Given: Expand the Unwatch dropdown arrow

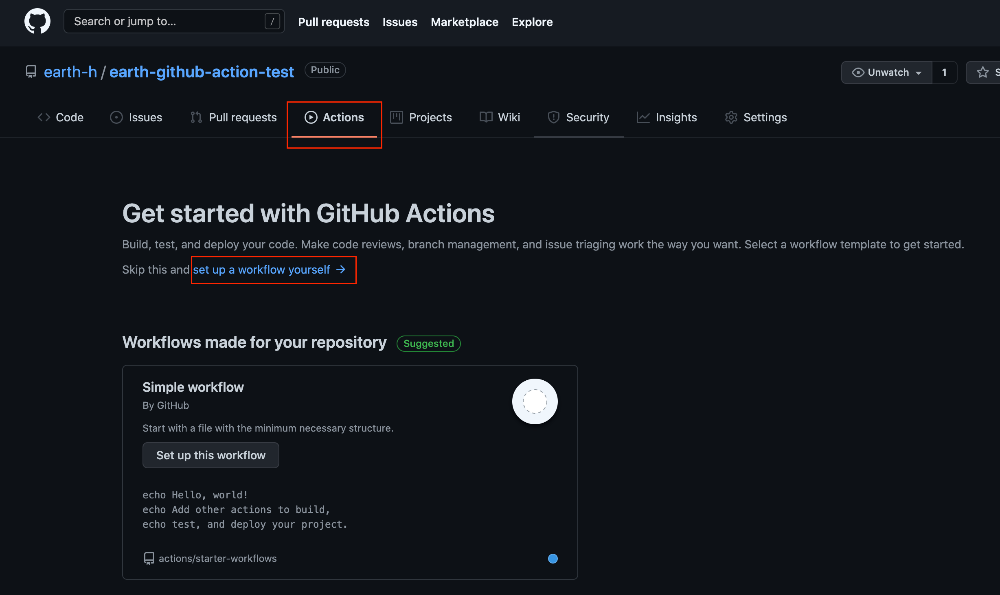Looking at the screenshot, I should [918, 73].
